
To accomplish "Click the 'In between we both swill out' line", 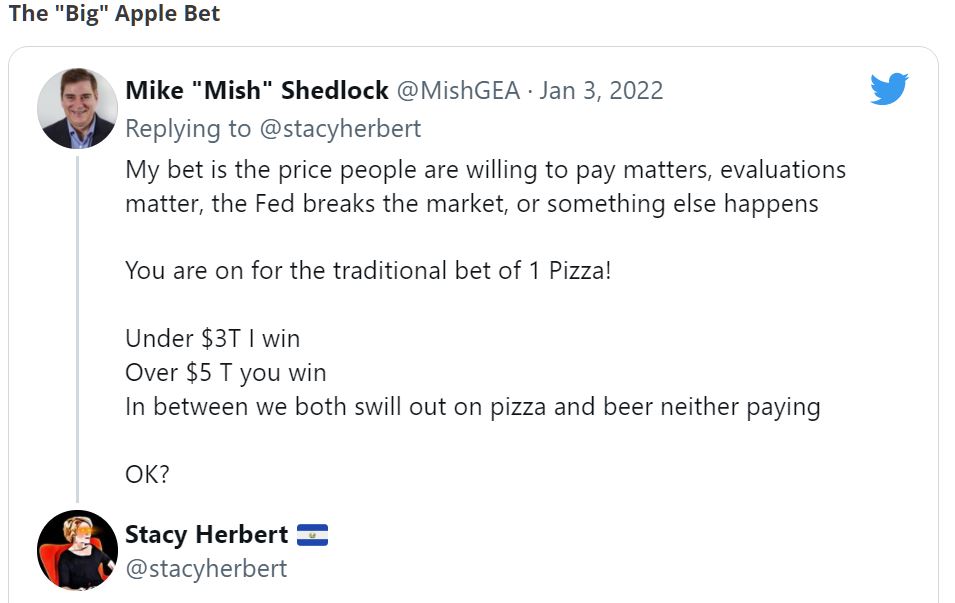I will 472,407.
